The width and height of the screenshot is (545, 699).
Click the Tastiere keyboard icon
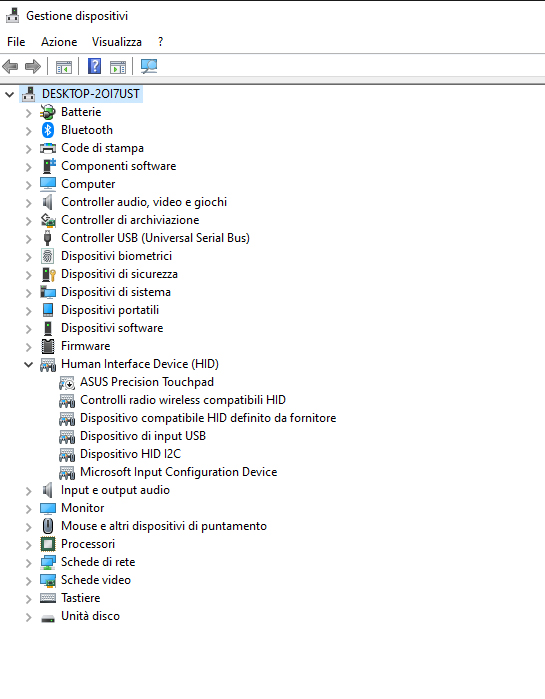(x=48, y=598)
